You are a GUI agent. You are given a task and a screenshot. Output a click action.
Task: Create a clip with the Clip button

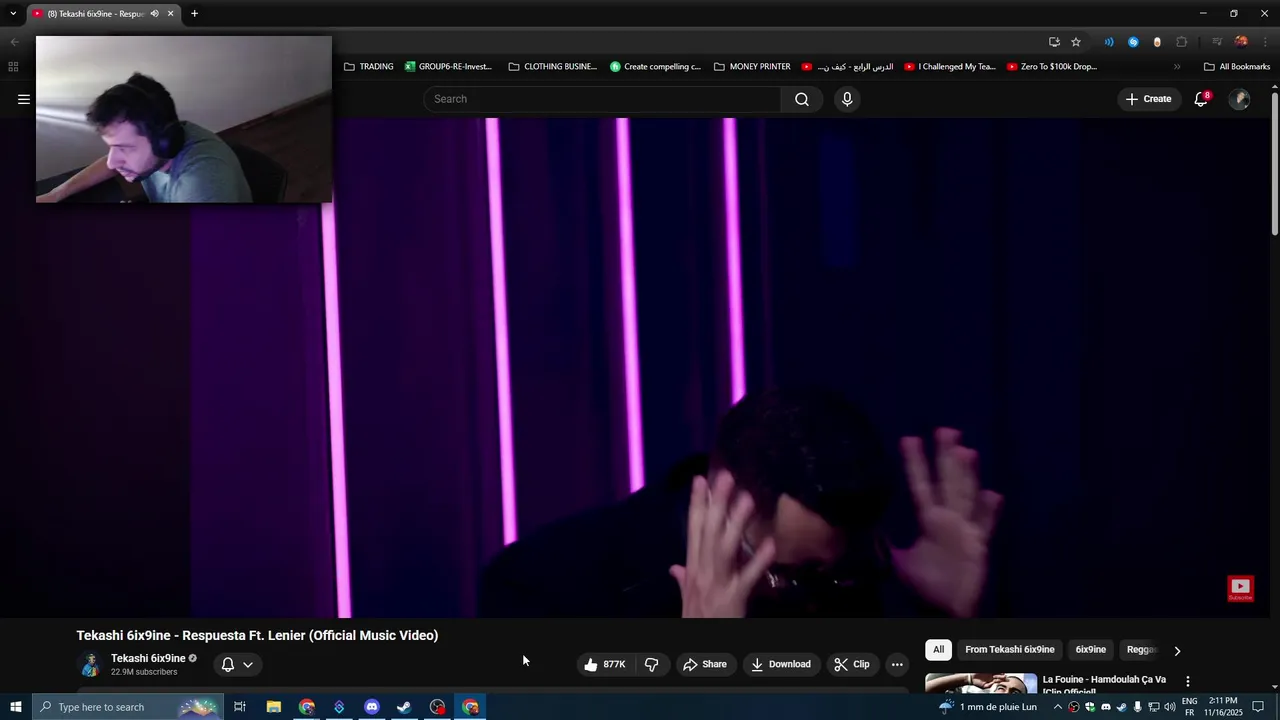(852, 664)
